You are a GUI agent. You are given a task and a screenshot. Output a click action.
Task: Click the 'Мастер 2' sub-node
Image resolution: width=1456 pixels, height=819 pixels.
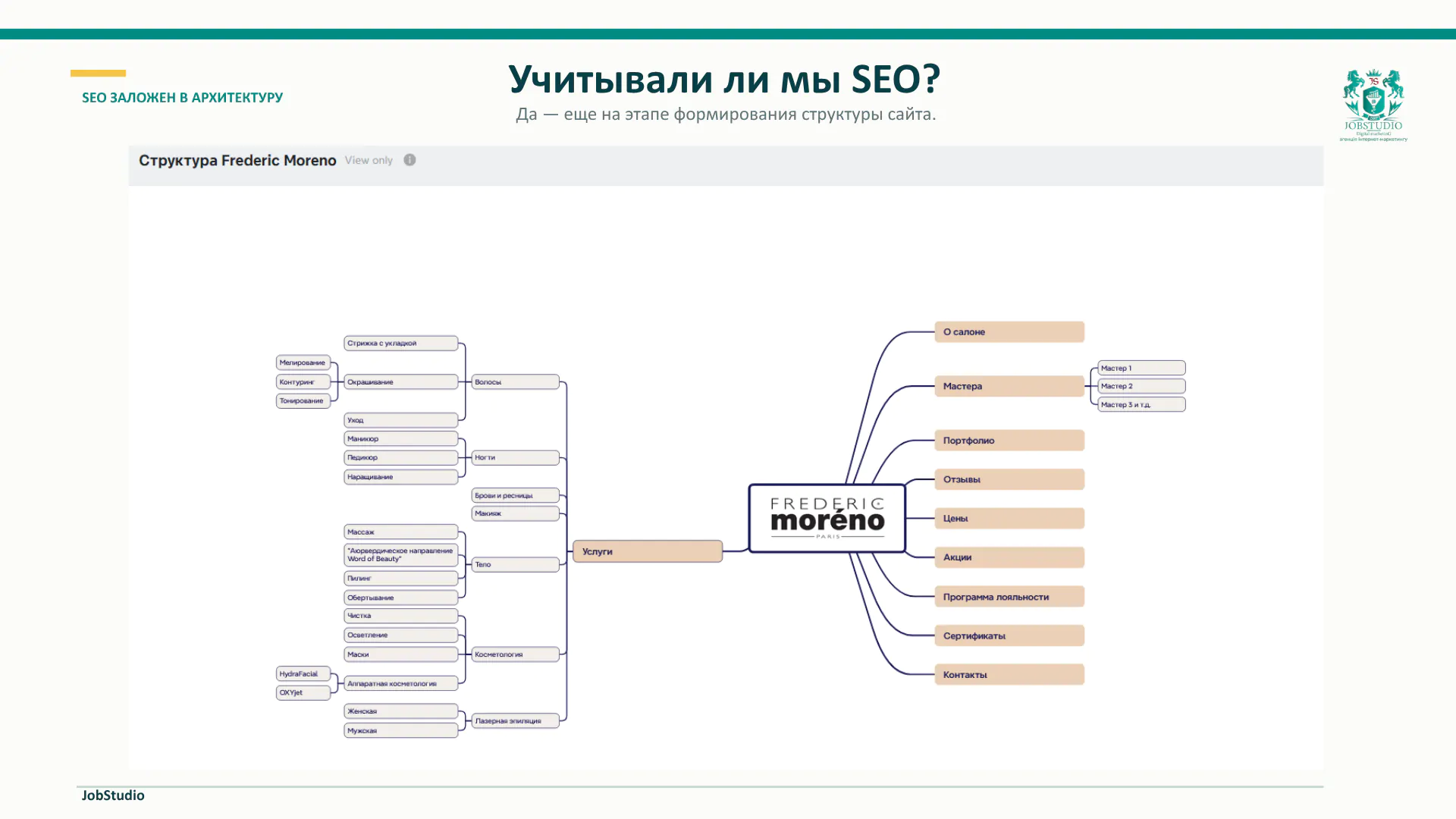(1141, 386)
